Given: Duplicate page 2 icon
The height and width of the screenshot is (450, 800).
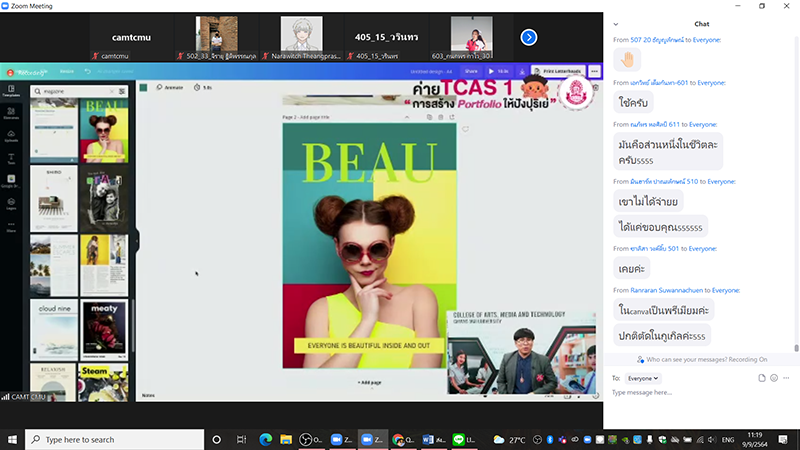Looking at the screenshot, I should click(430, 117).
